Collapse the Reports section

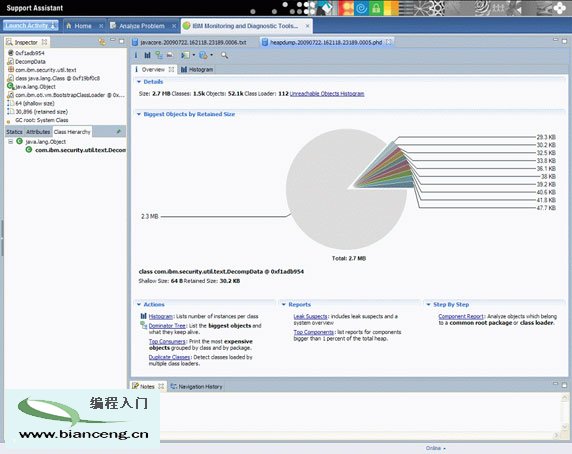[x=283, y=304]
